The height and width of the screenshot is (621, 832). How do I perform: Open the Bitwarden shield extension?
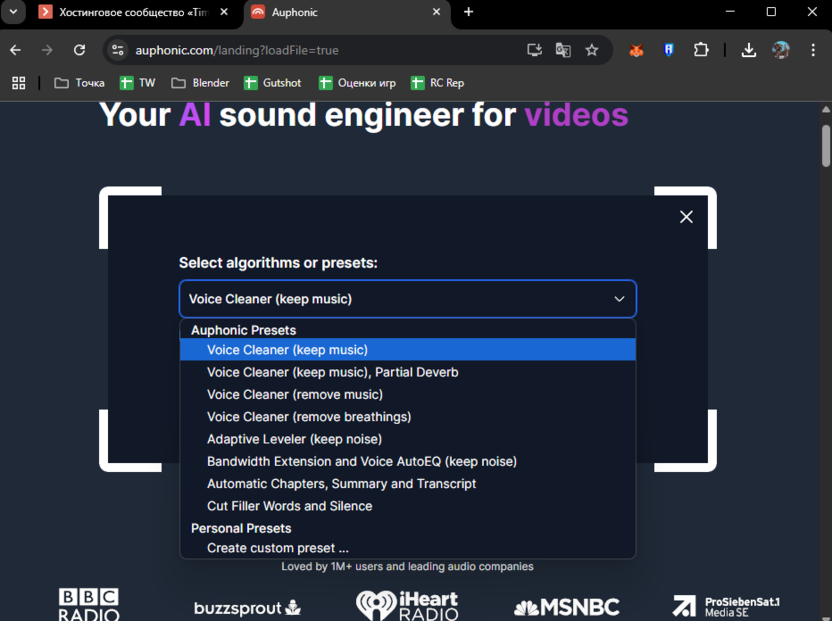click(669, 50)
